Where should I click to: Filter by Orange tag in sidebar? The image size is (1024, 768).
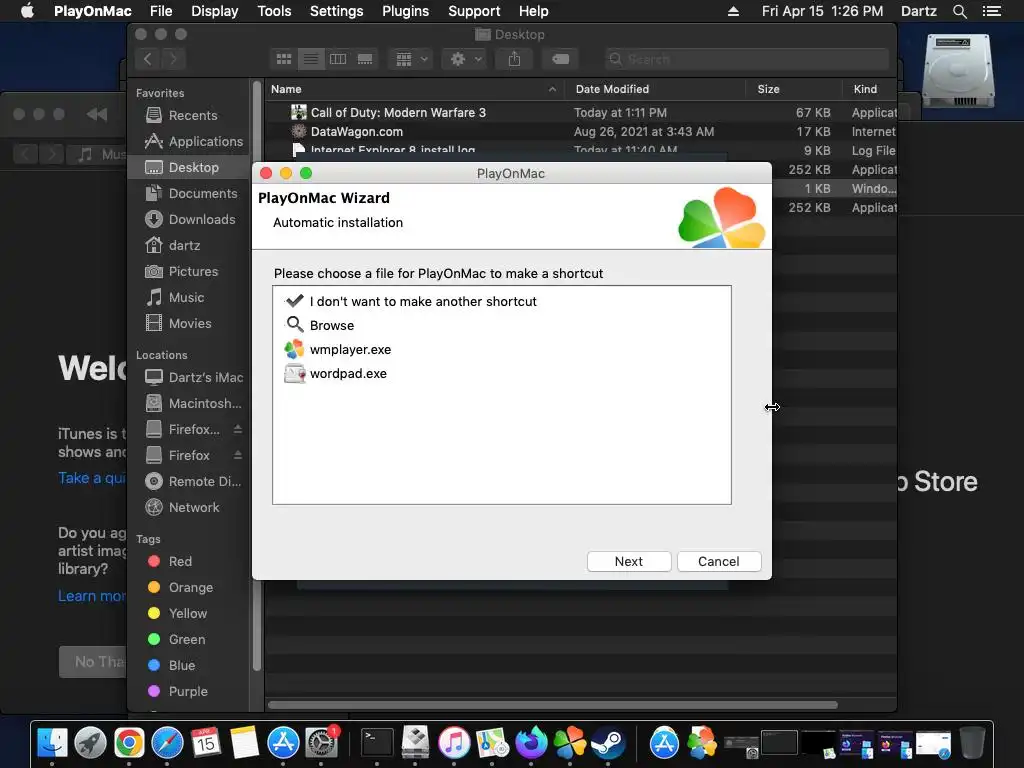(x=188, y=588)
